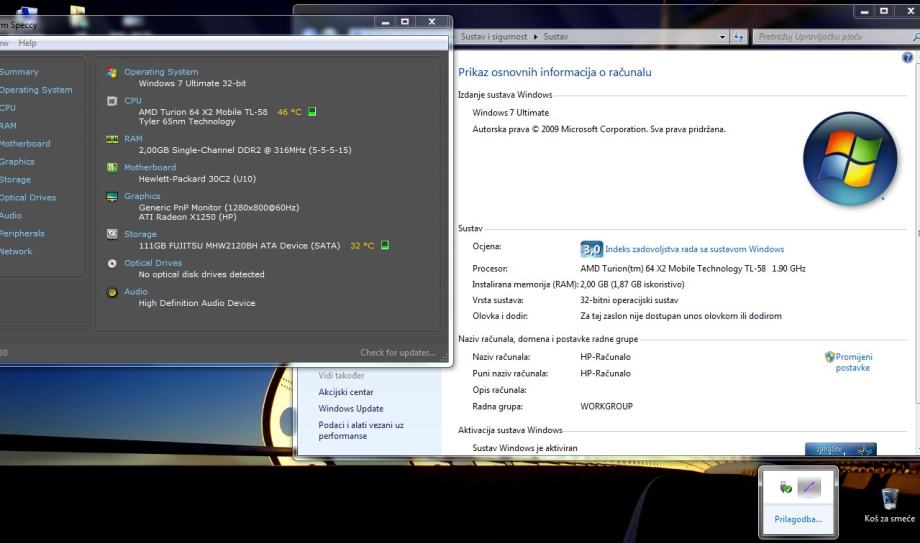Click the Motherboard icon in the summary
Image resolution: width=920 pixels, height=543 pixels.
pyautogui.click(x=112, y=168)
